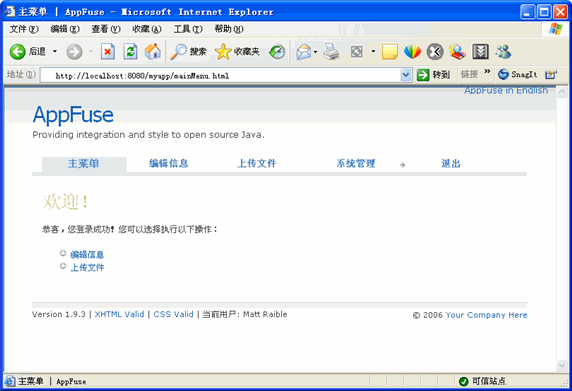
Task: Click the 当前用户: Matt Raible text
Action: 245,314
